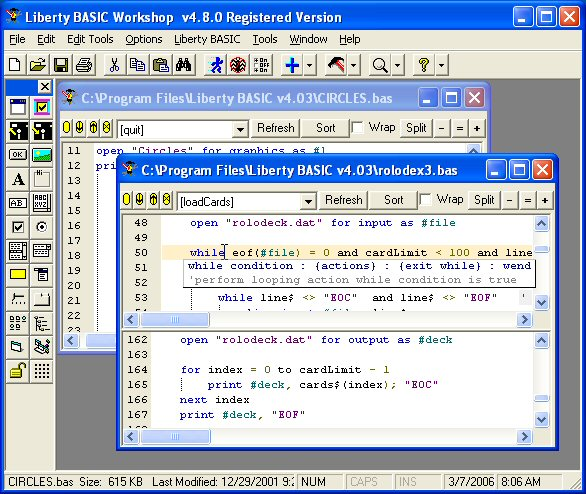This screenshot has width=586, height=494.
Task: Open the [loadCards] combo box in rolodex3.bas
Action: coord(308,202)
